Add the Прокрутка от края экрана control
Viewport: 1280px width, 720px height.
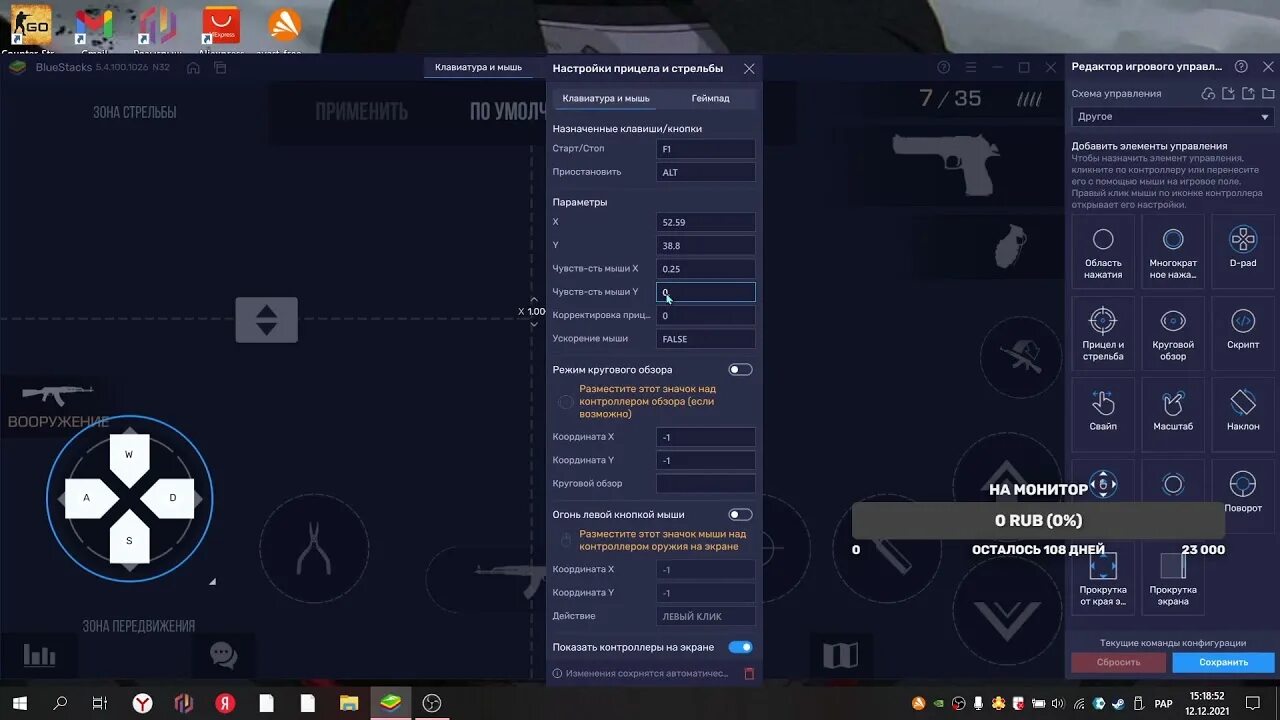[x=1103, y=577]
